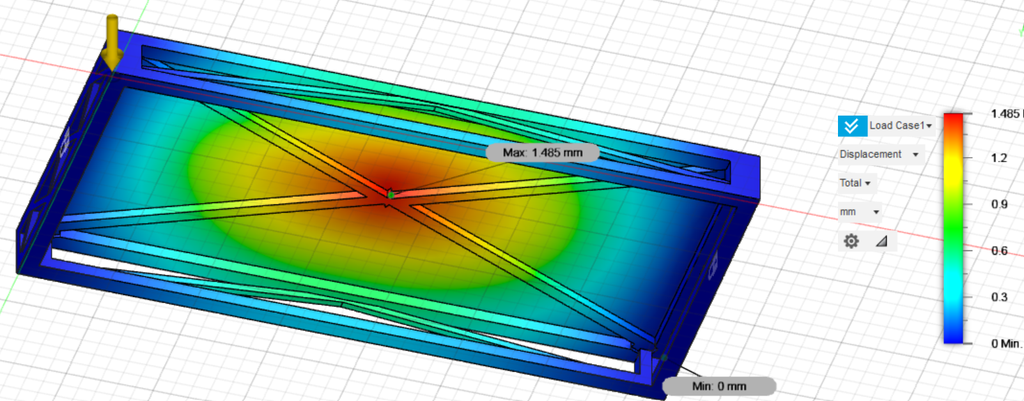Click the blue load case checkmark icon
1024x401 pixels.
click(x=852, y=125)
